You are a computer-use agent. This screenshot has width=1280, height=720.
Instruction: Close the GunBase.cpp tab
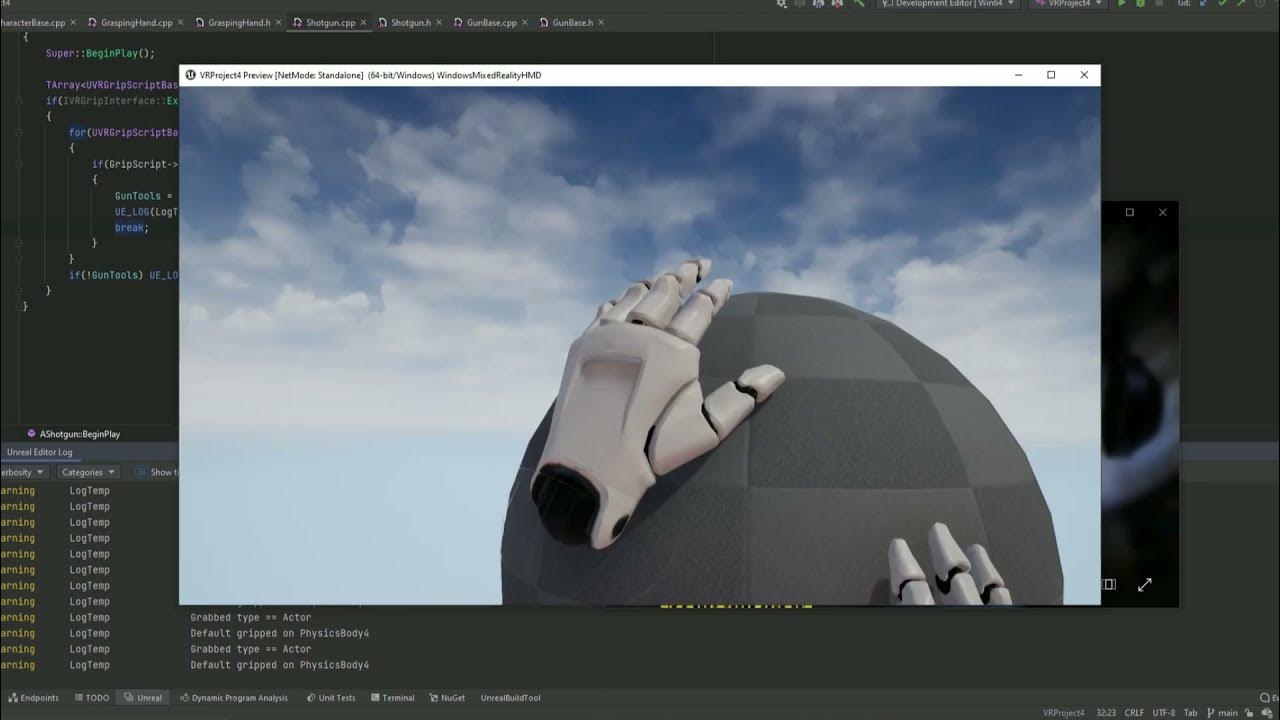pyautogui.click(x=523, y=22)
